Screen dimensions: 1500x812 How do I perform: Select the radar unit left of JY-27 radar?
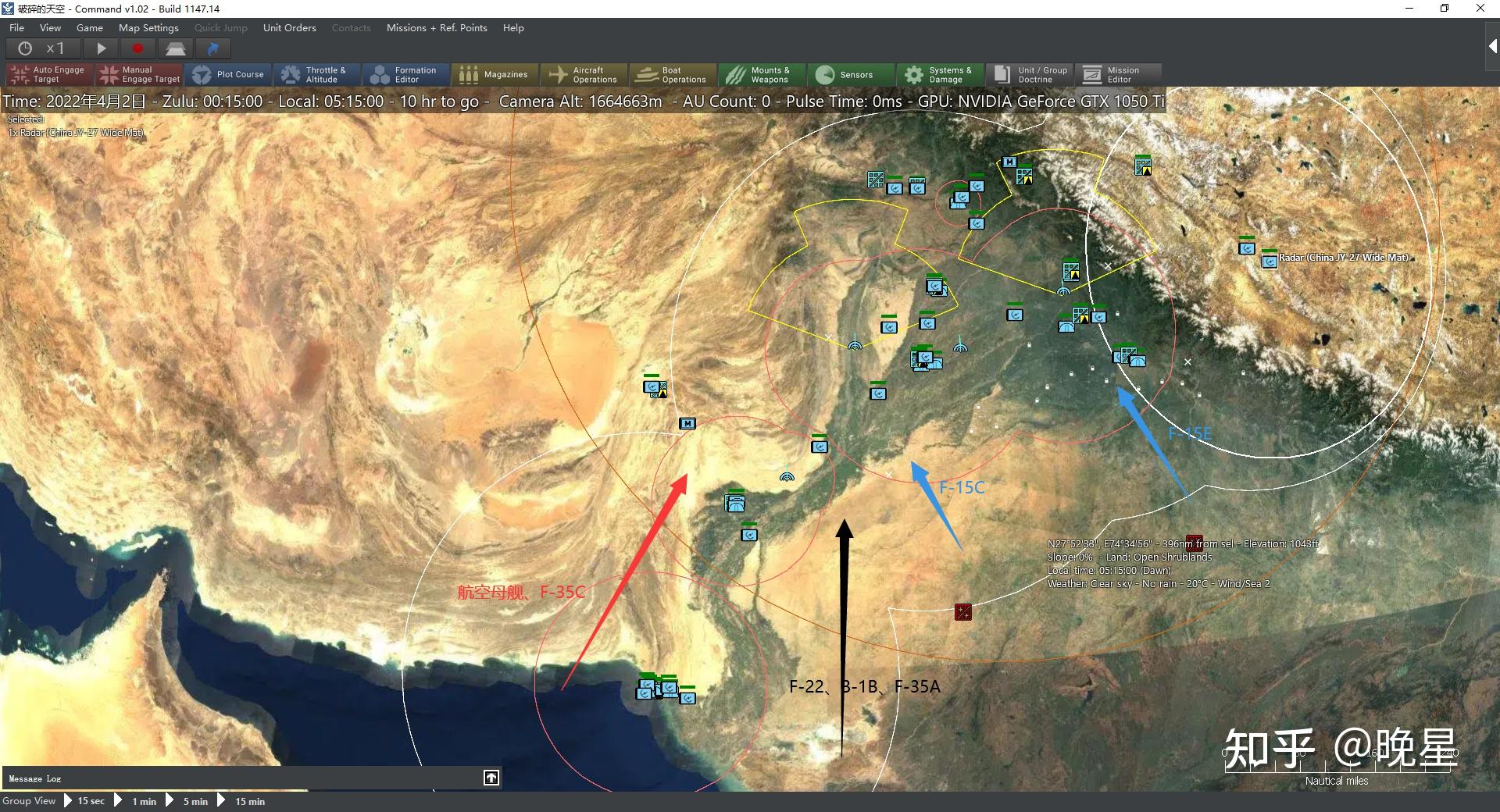coord(1247,248)
